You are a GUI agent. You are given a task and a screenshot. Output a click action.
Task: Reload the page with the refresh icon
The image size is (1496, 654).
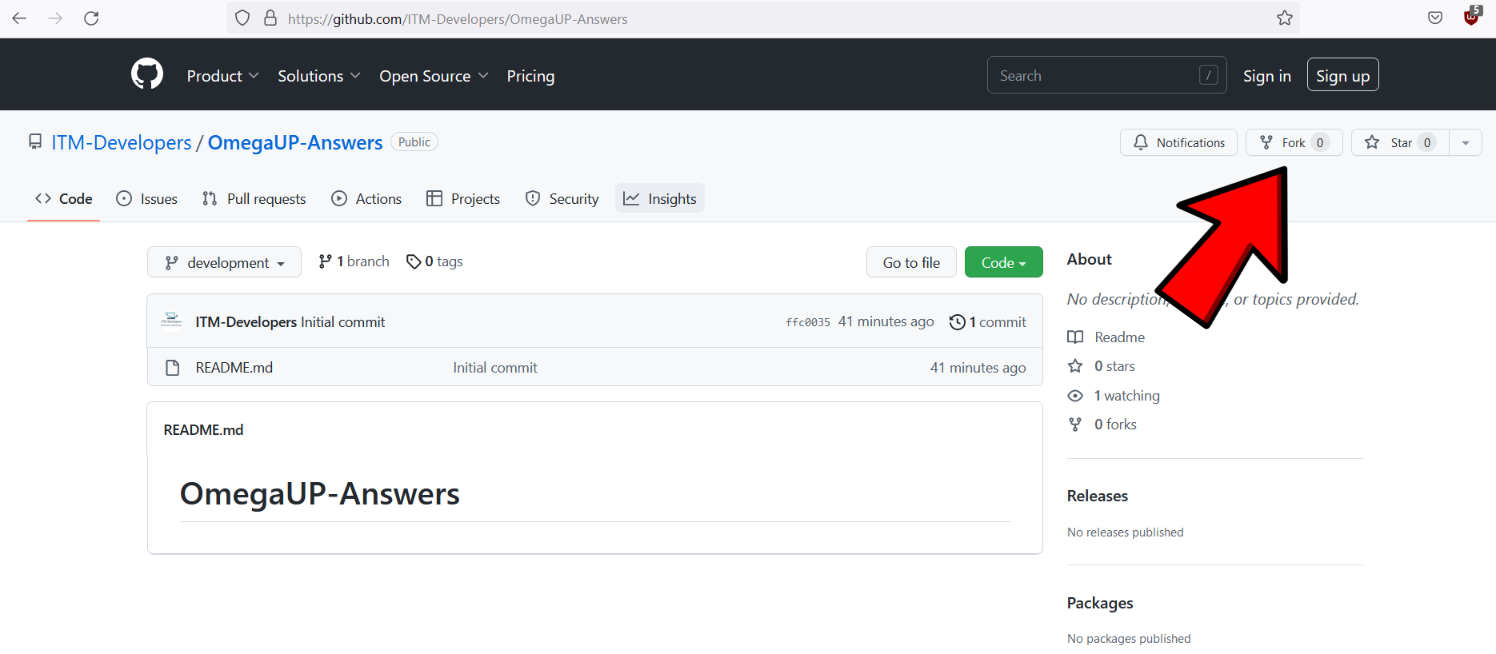(91, 18)
